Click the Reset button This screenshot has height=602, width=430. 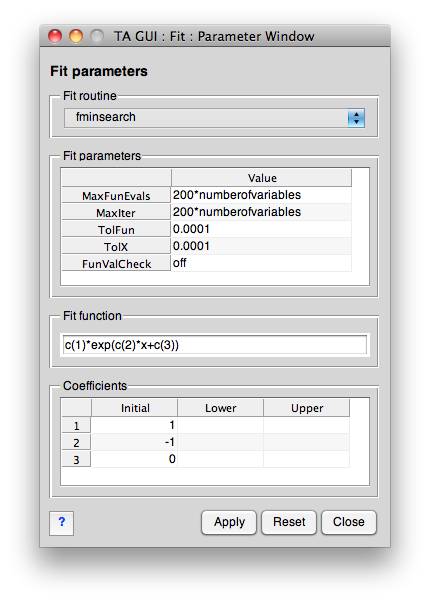pyautogui.click(x=289, y=522)
